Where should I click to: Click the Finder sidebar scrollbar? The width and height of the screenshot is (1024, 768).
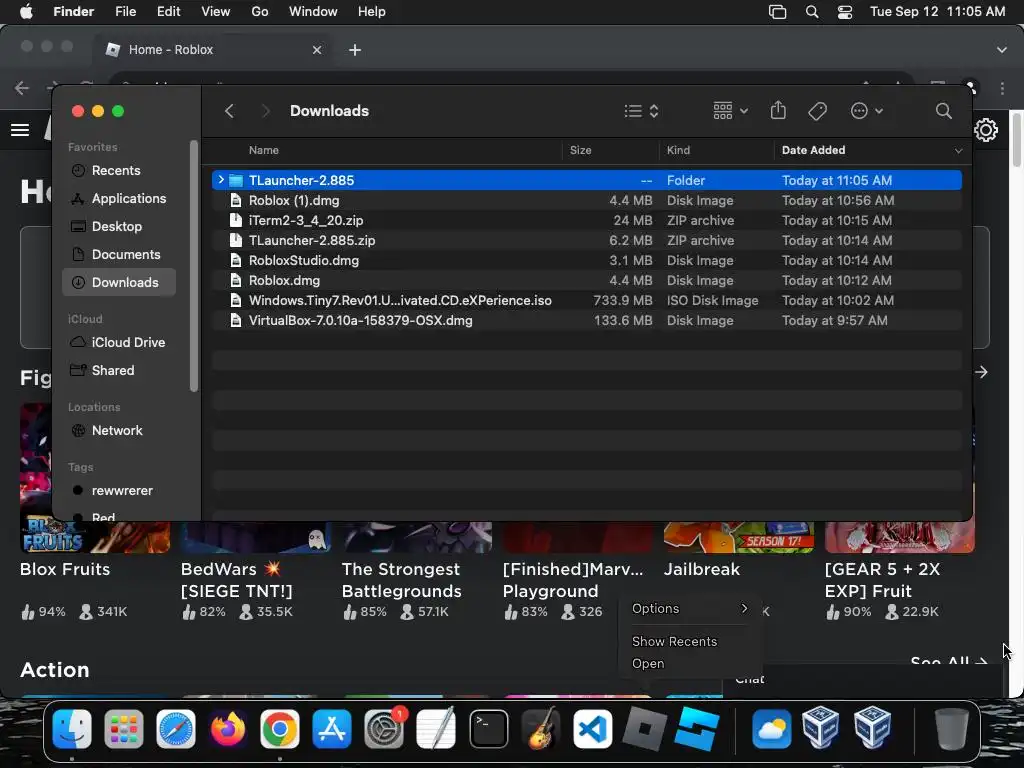tap(193, 266)
